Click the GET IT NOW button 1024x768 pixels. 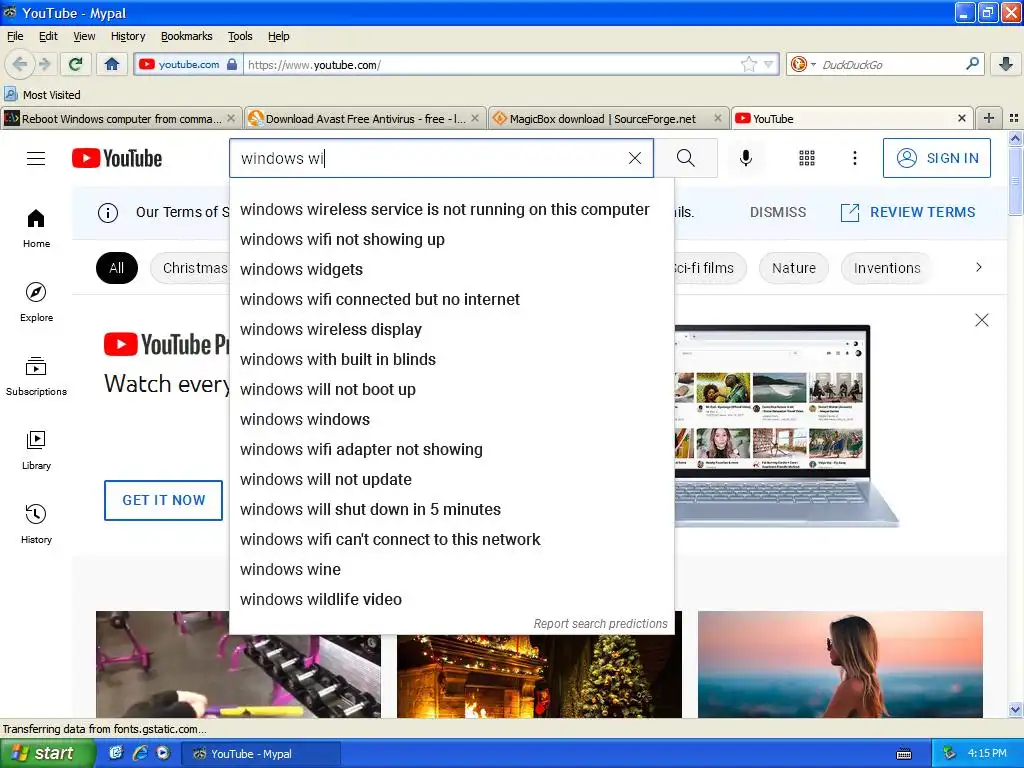[163, 500]
